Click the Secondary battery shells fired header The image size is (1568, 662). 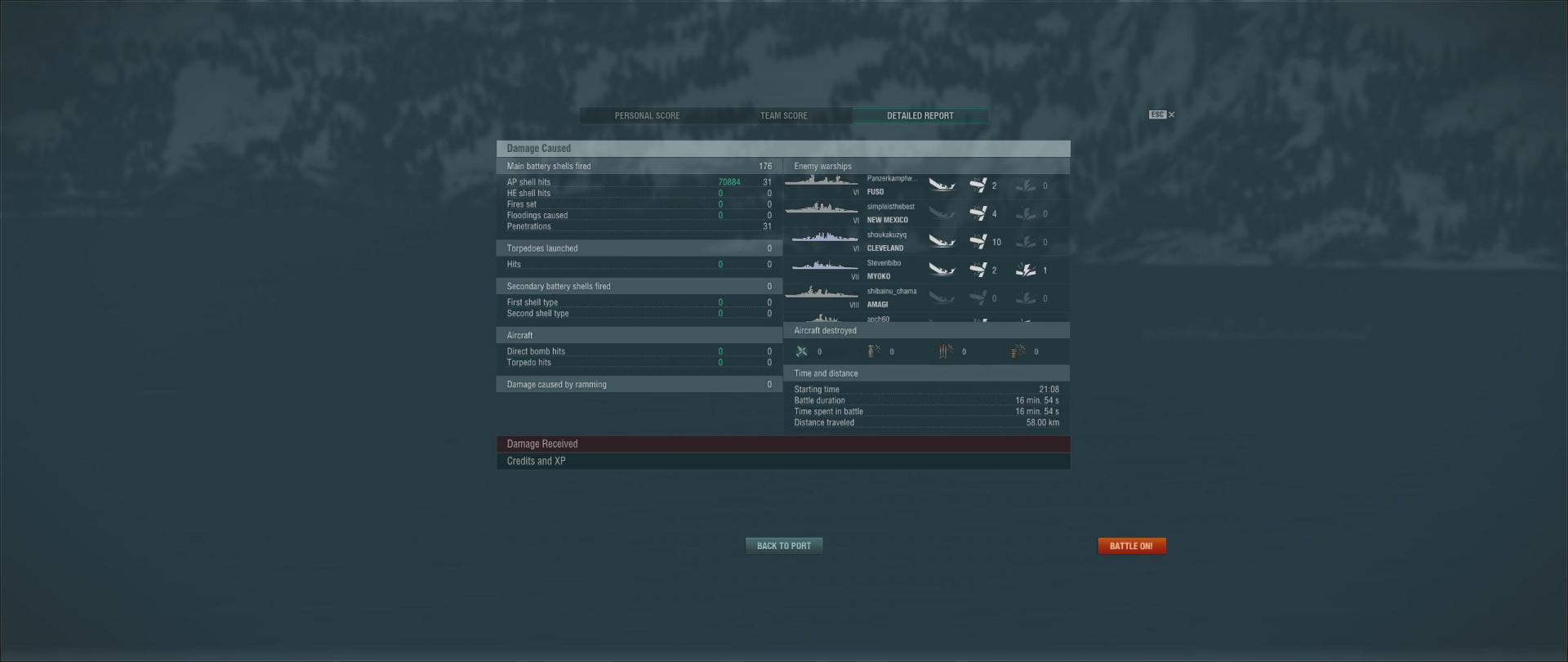point(639,286)
